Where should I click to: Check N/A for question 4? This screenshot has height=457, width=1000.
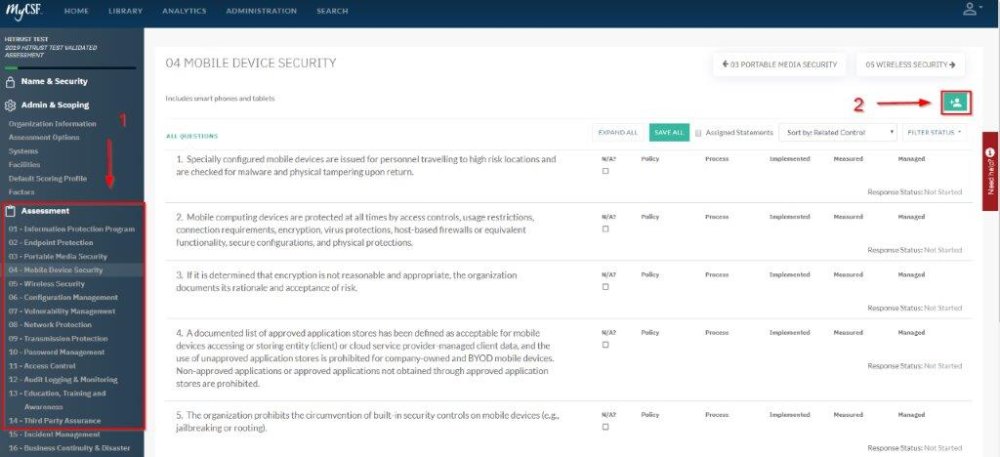coord(605,345)
